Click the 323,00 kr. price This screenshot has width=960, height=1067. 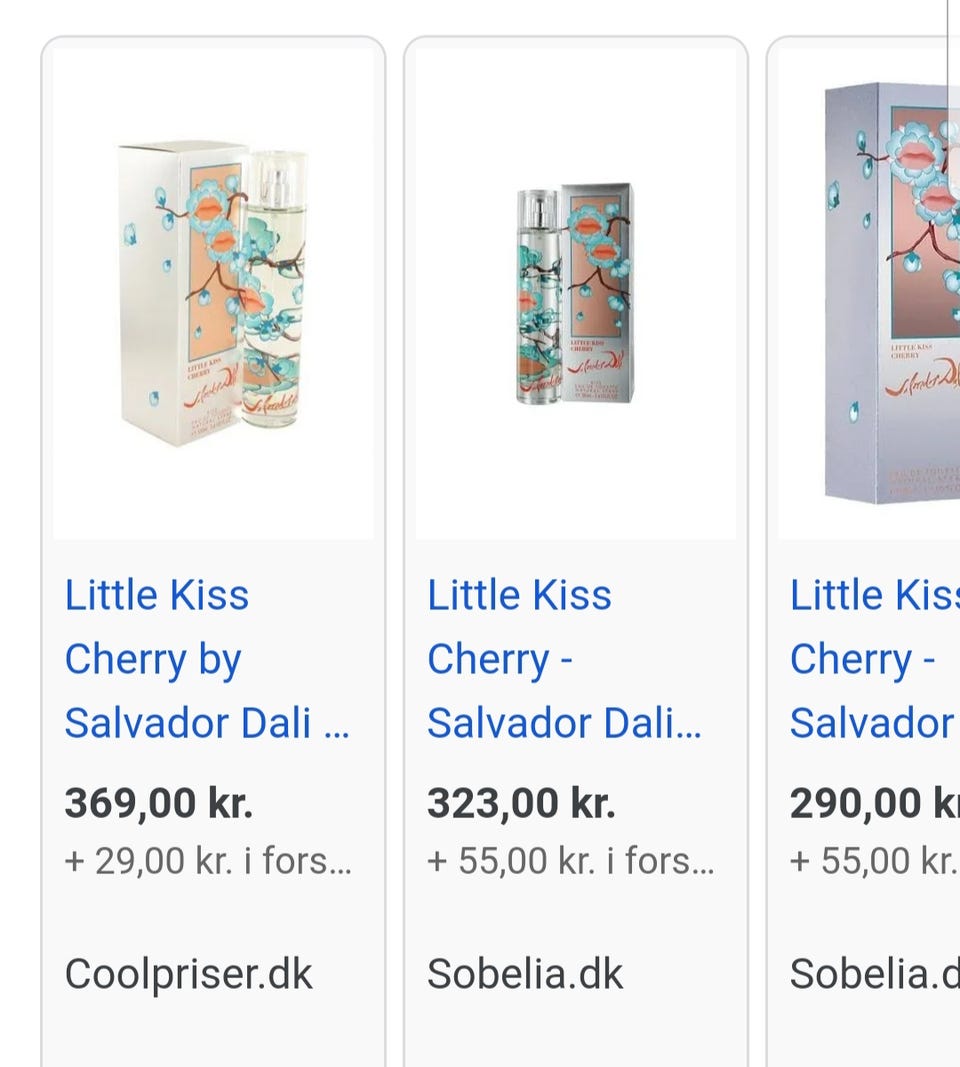(521, 803)
